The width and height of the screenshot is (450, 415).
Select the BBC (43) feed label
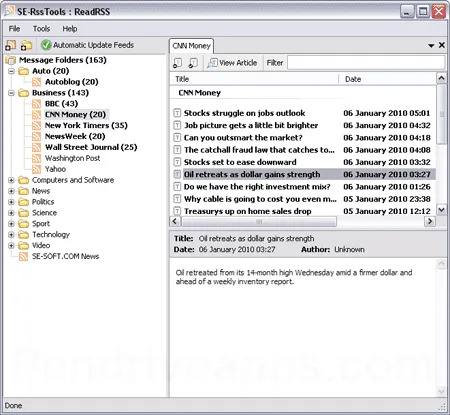(61, 104)
